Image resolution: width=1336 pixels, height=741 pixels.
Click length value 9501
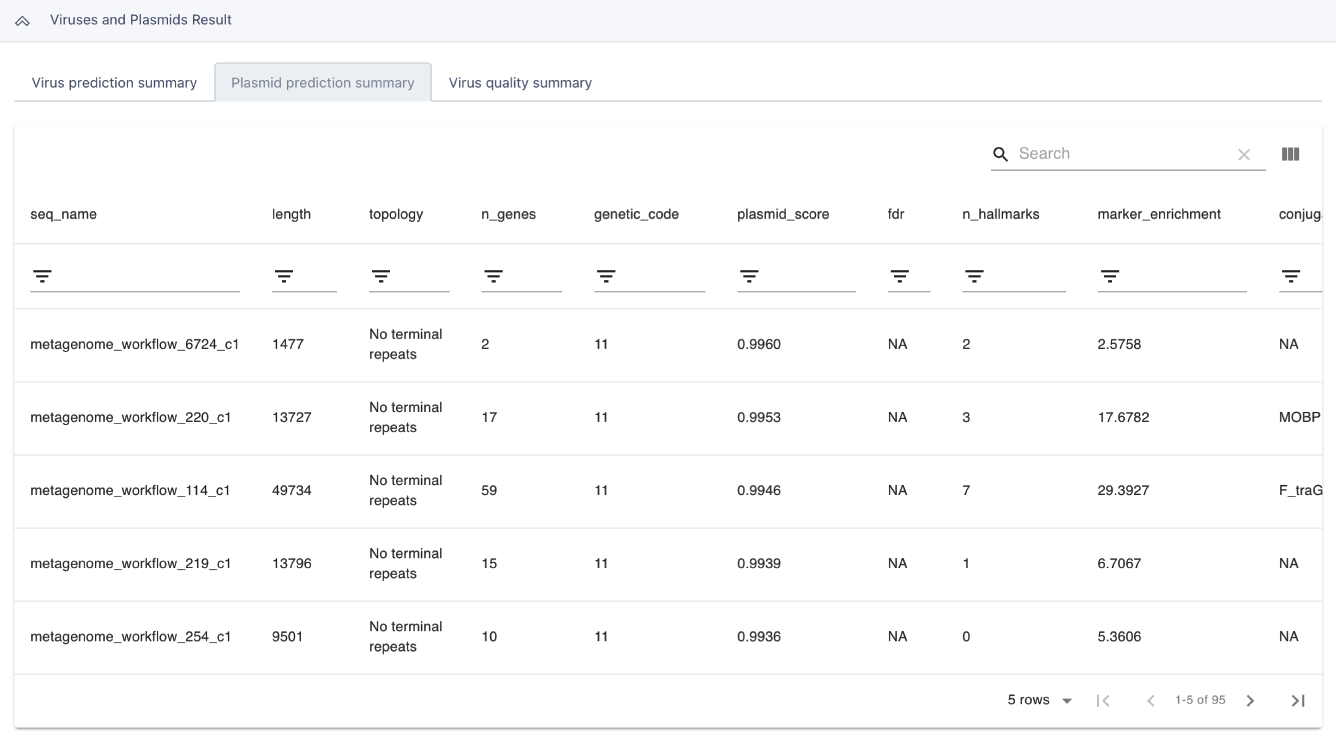[288, 636]
